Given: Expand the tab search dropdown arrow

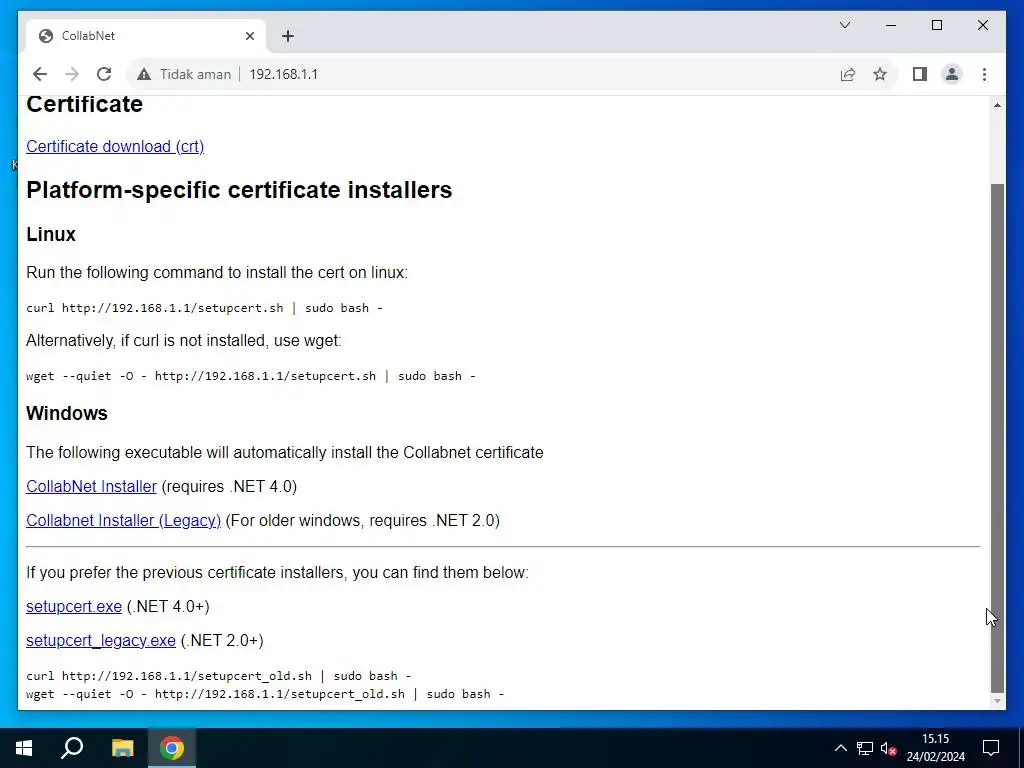Looking at the screenshot, I should [844, 25].
